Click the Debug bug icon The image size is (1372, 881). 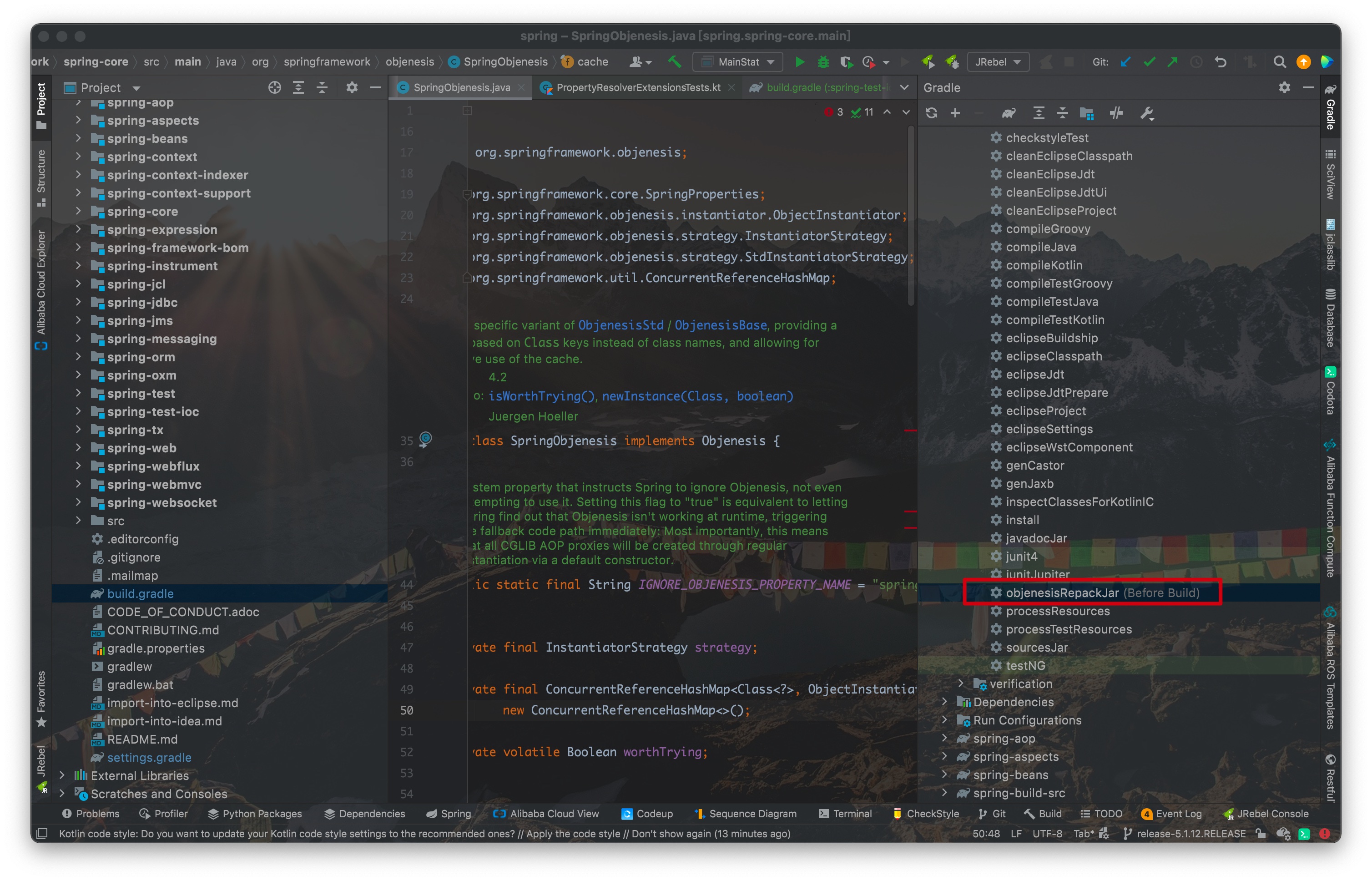(x=823, y=62)
